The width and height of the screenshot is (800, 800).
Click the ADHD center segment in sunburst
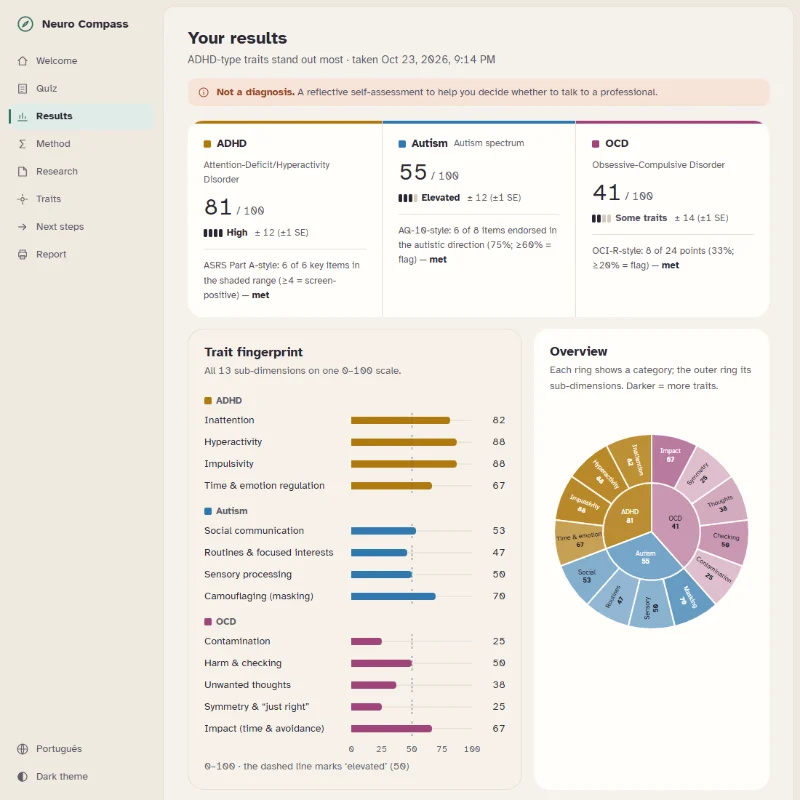[x=630, y=515]
